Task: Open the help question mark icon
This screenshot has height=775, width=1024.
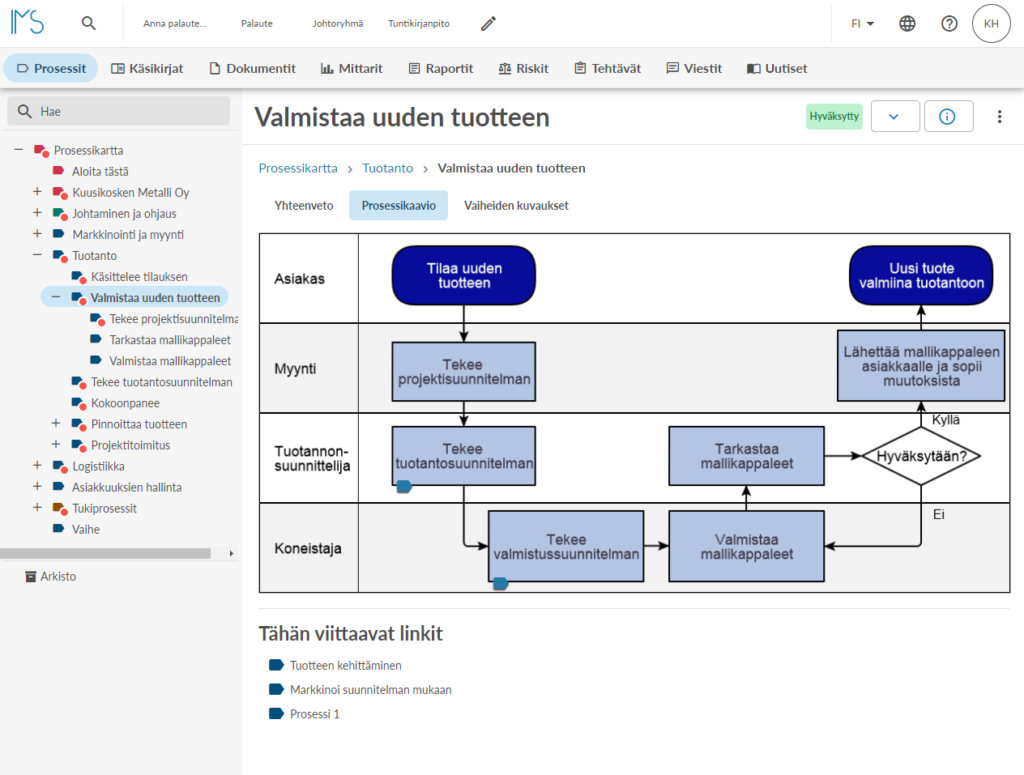Action: pos(949,24)
